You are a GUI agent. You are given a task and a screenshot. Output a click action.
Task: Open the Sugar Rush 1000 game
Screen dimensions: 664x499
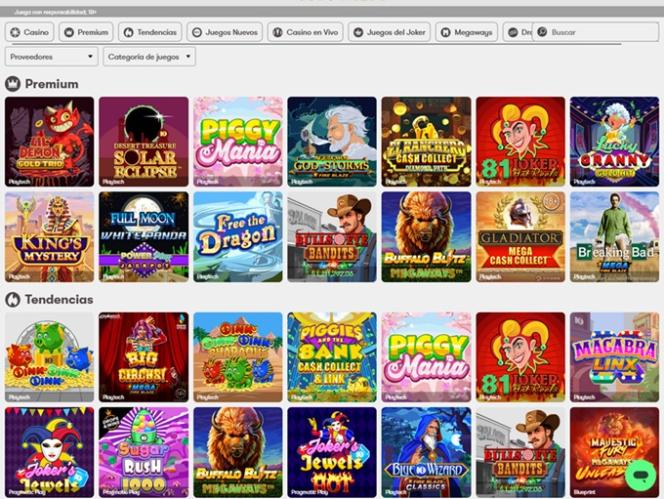point(144,452)
